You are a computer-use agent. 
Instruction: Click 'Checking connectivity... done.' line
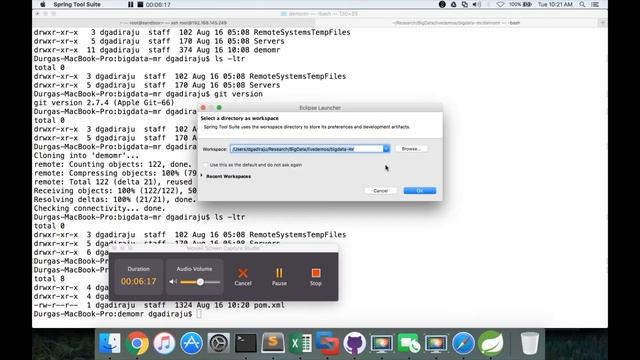pyautogui.click(x=100, y=209)
